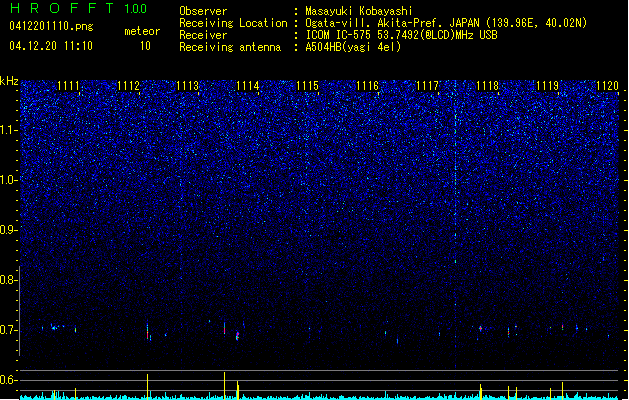Click the Receiving antenna label
Screen dimensions: 629x400
coord(230,47)
